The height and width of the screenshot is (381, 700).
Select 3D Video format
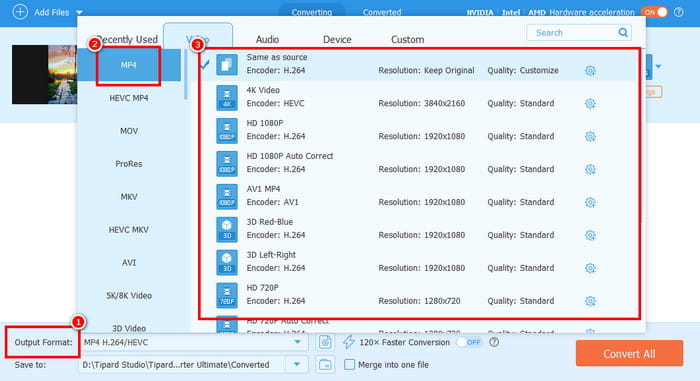129,328
